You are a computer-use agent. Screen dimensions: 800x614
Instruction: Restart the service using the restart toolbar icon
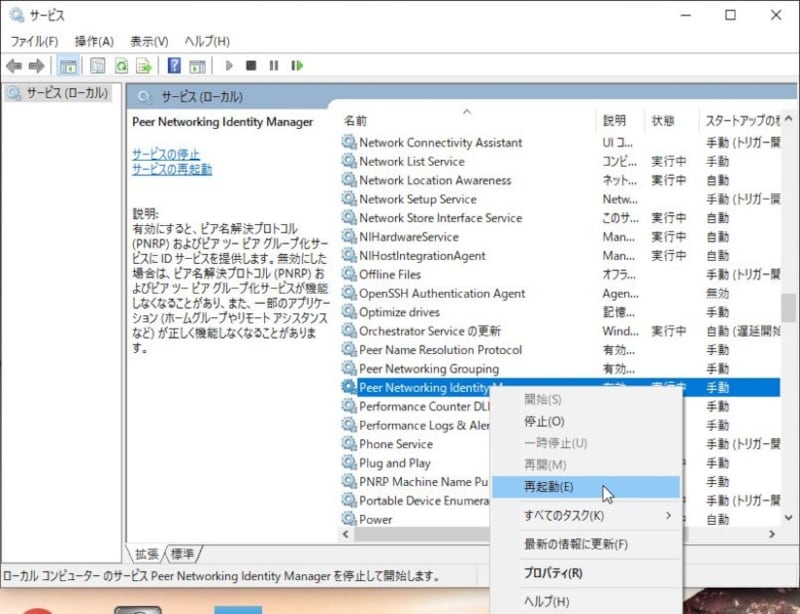(297, 66)
